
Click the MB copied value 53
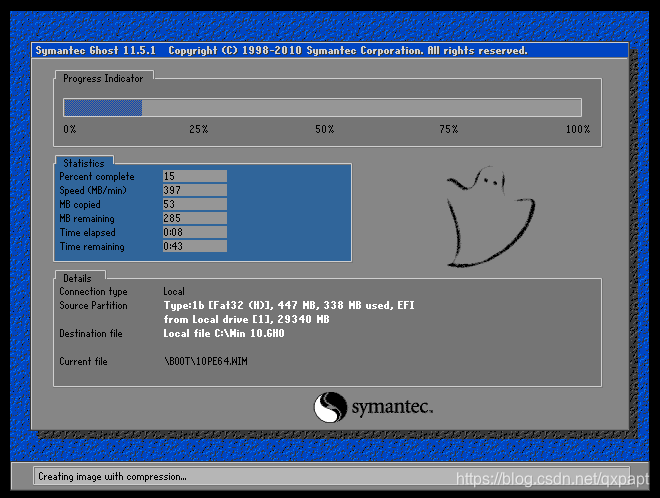tap(195, 204)
